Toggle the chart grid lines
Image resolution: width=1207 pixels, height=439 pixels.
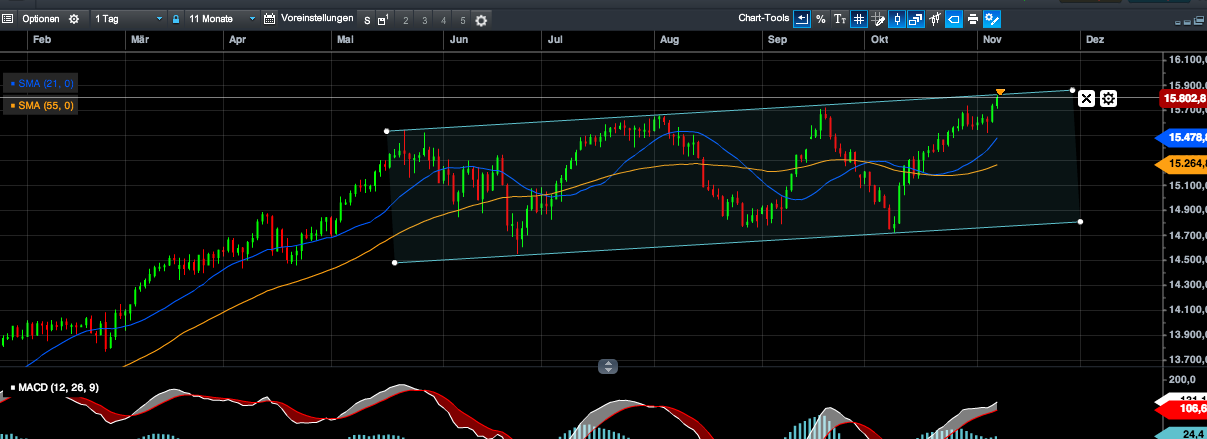click(x=859, y=18)
